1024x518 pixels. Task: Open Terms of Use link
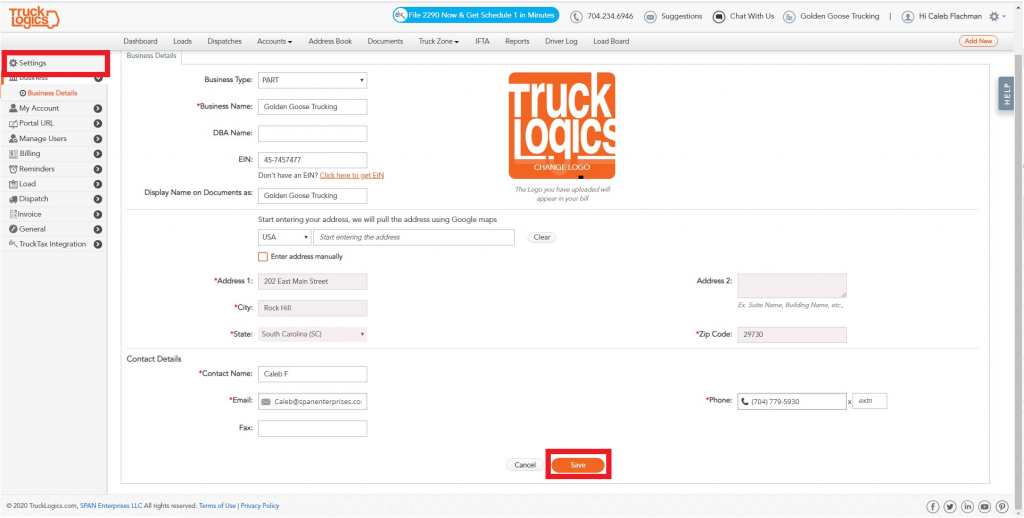point(217,506)
